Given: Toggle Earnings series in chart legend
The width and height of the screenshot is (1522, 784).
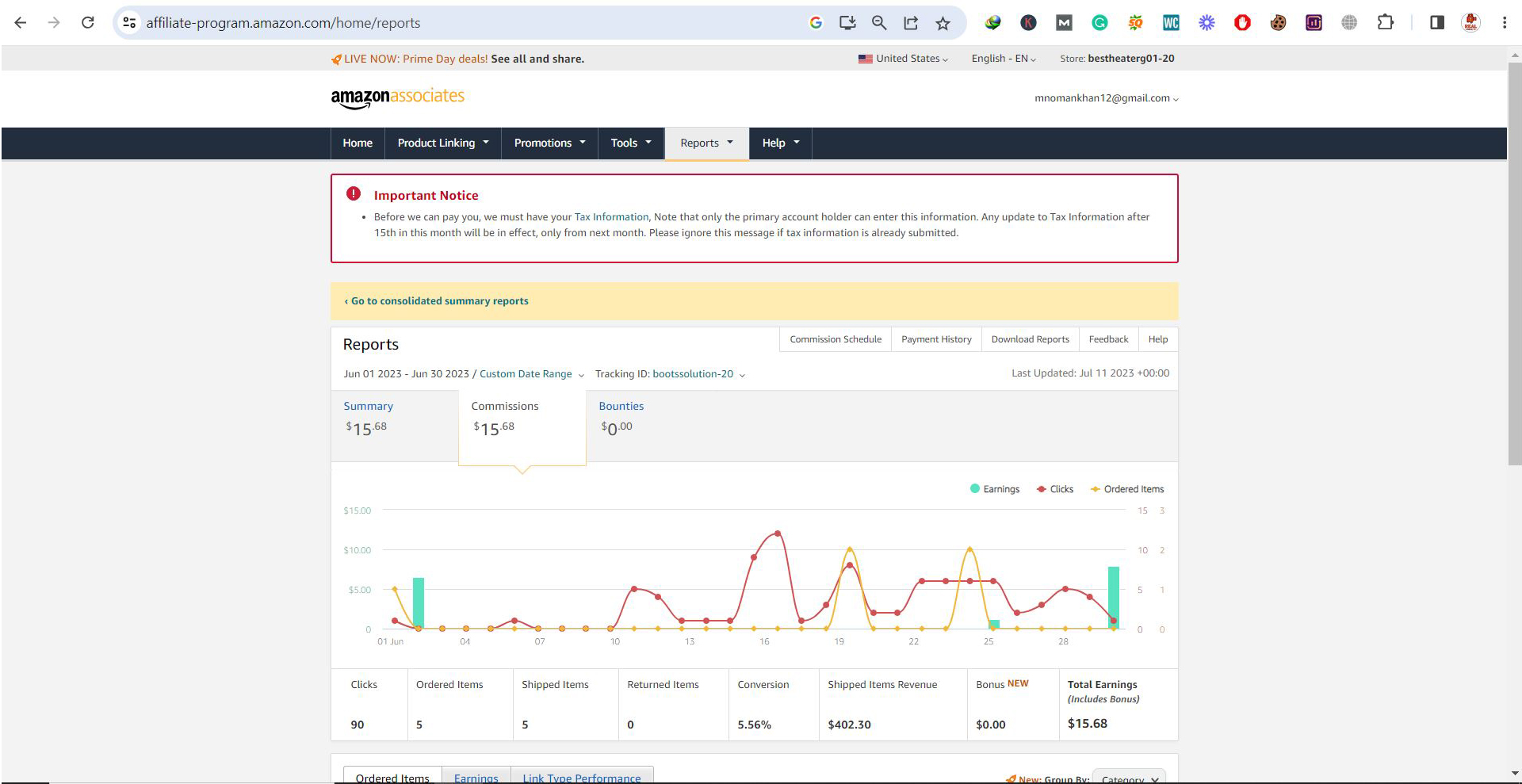Looking at the screenshot, I should point(995,489).
